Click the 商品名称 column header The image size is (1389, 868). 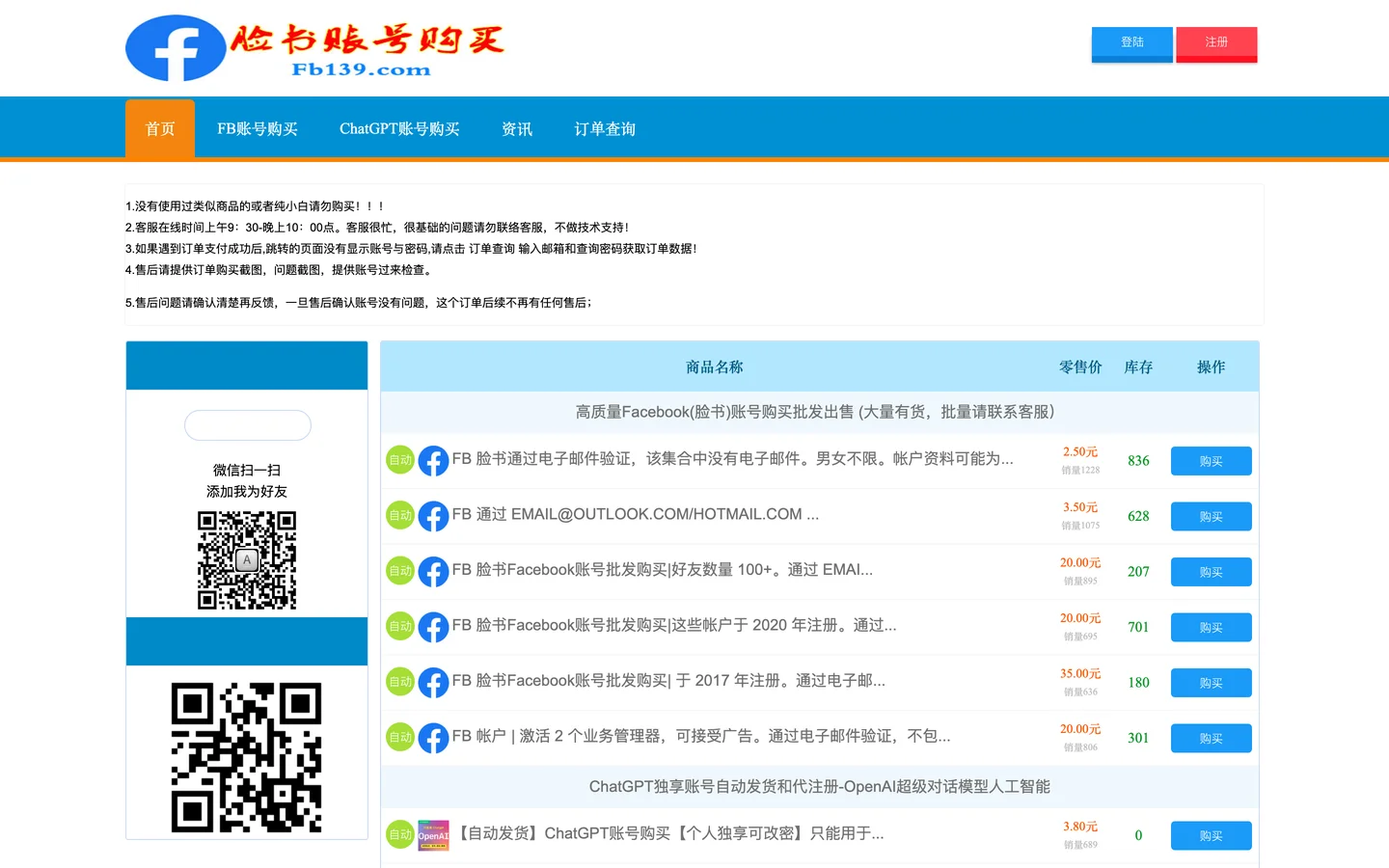pos(714,366)
